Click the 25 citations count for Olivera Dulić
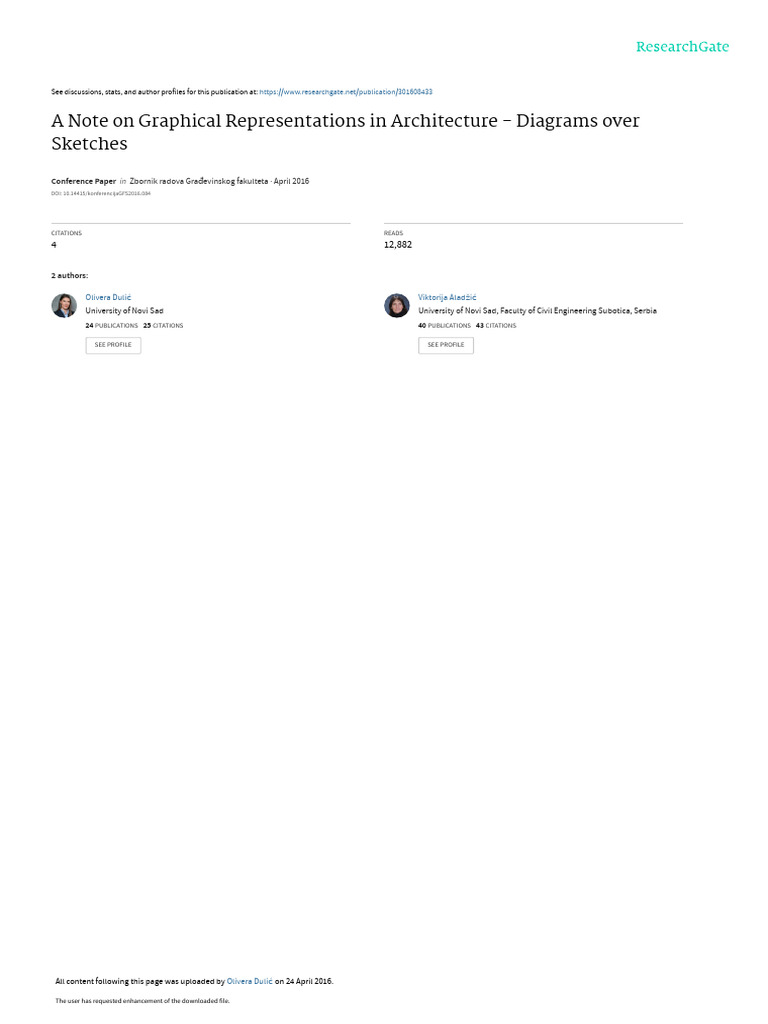The width and height of the screenshot is (768, 1024). (163, 325)
